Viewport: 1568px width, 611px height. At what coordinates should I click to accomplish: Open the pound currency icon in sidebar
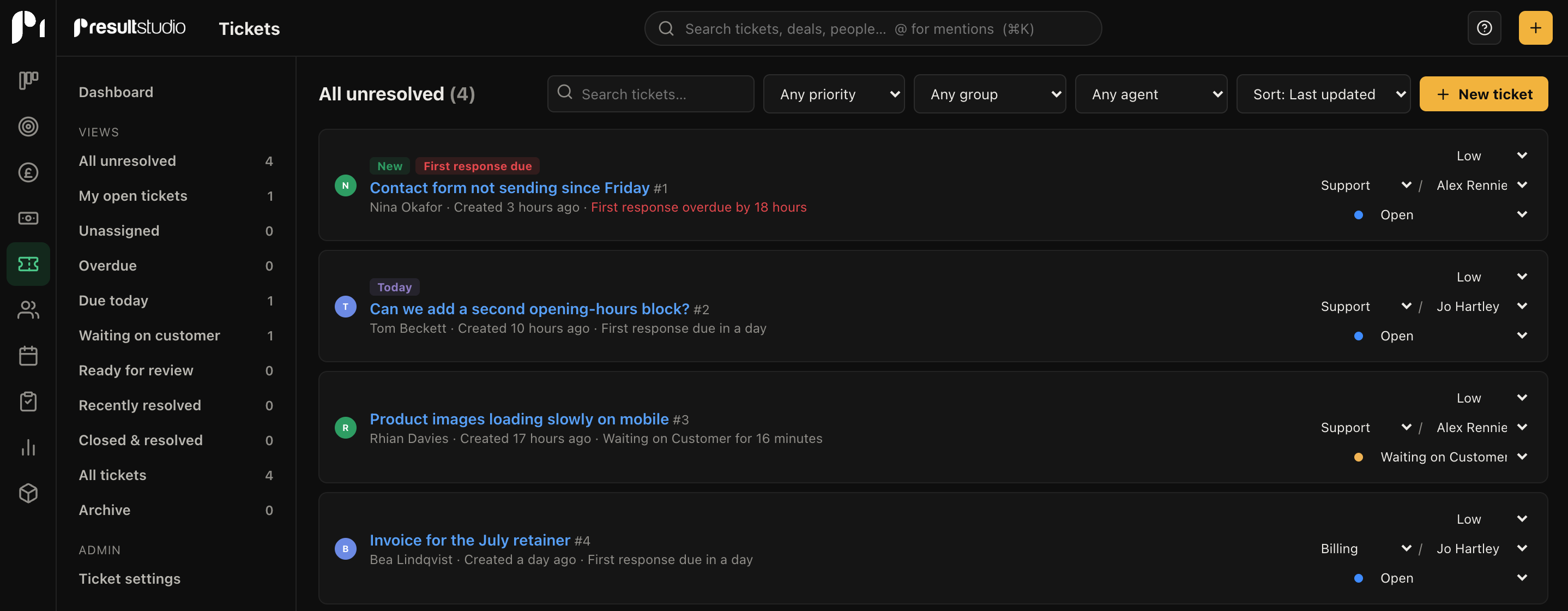28,172
